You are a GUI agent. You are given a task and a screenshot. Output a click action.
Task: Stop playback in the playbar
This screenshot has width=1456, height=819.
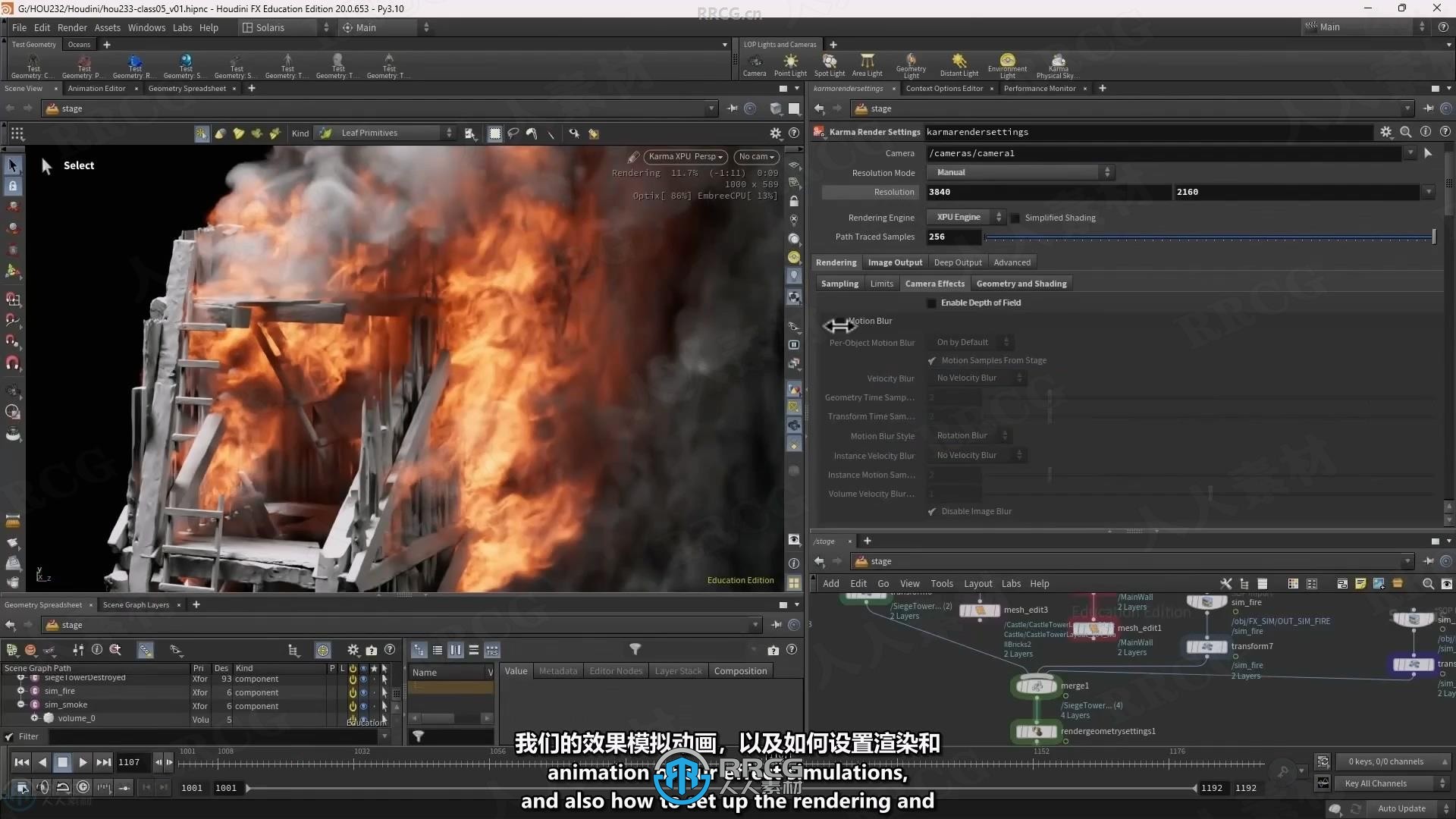(63, 762)
